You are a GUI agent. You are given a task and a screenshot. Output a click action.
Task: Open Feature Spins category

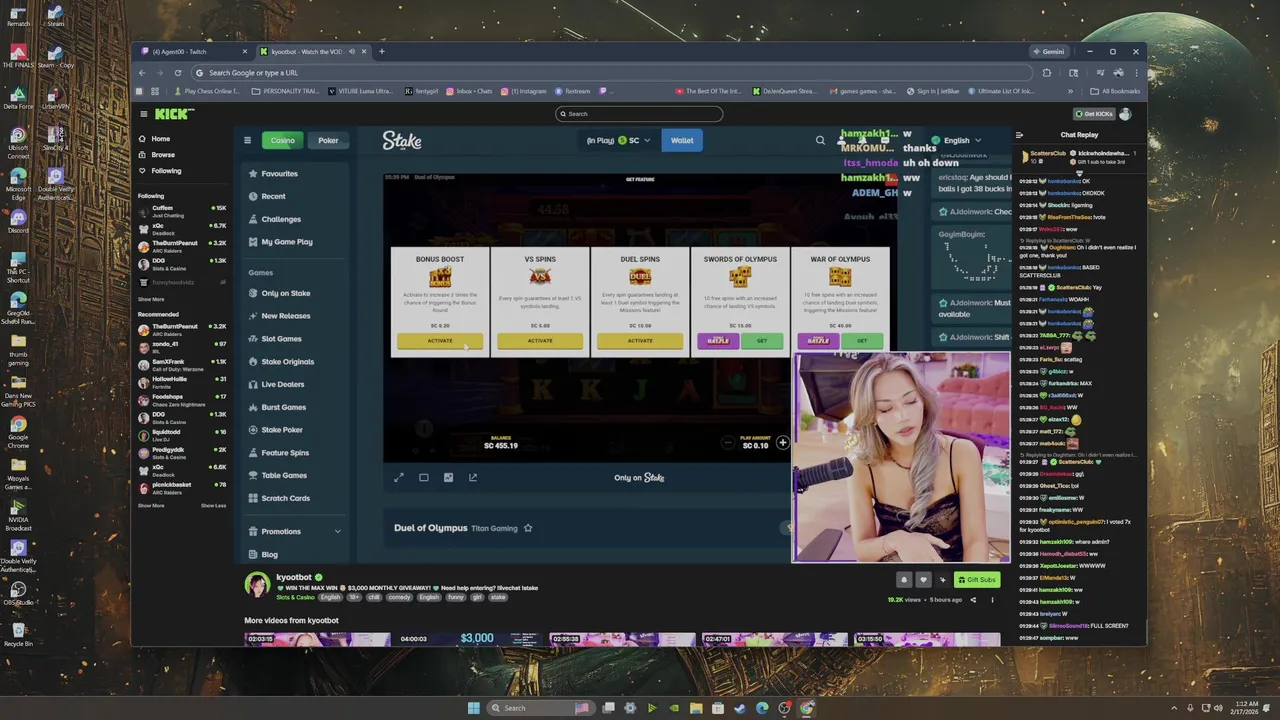279,453
